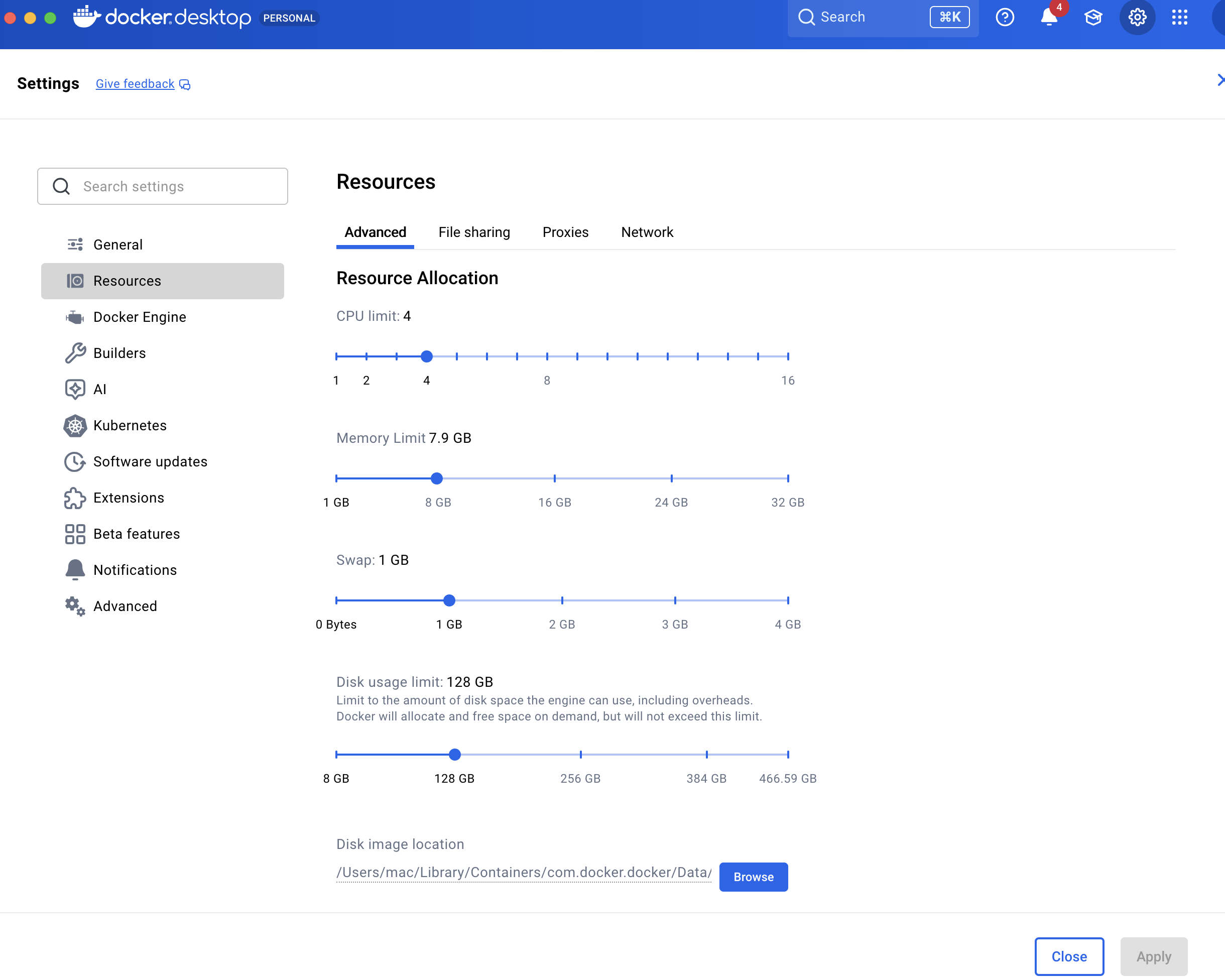The width and height of the screenshot is (1225, 980).
Task: Switch to the Proxies tab
Action: [x=565, y=232]
